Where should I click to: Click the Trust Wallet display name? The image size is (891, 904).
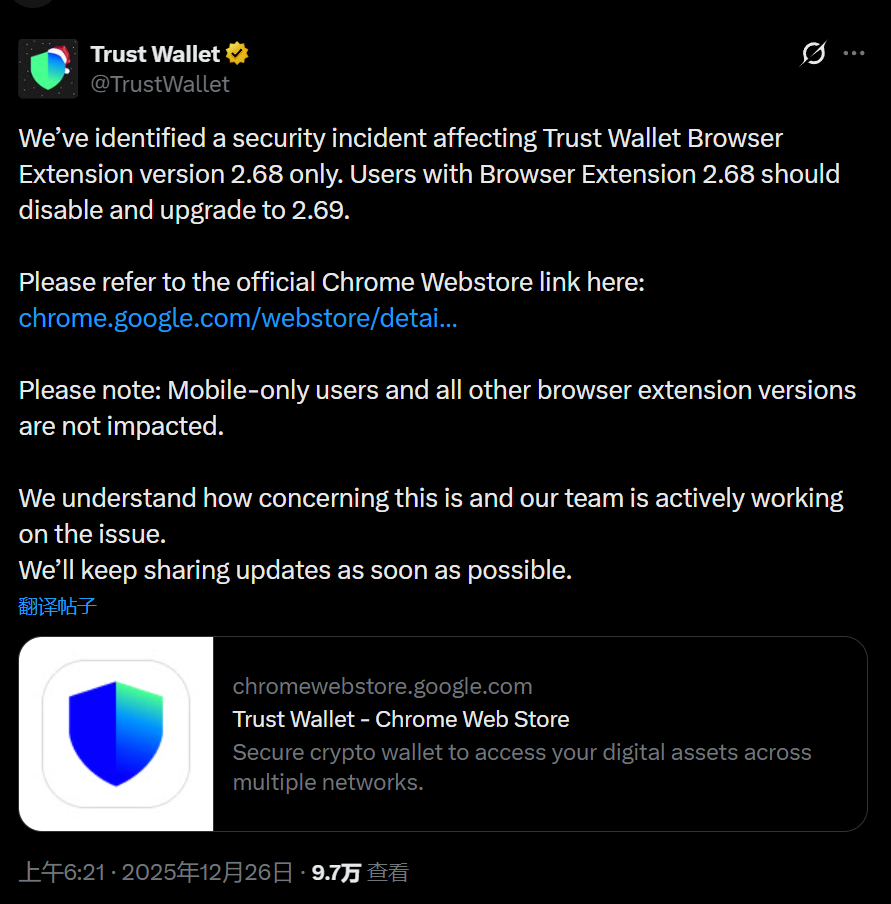tap(156, 53)
